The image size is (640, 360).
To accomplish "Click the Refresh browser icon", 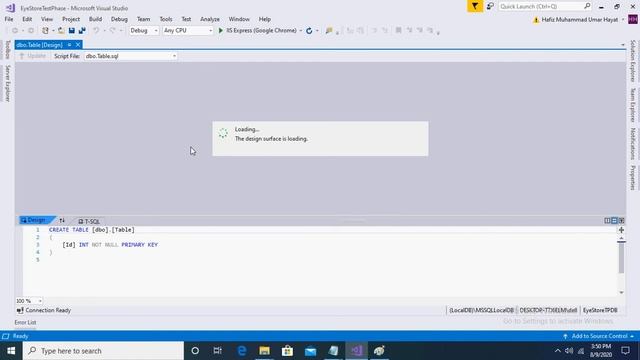I will click(309, 31).
